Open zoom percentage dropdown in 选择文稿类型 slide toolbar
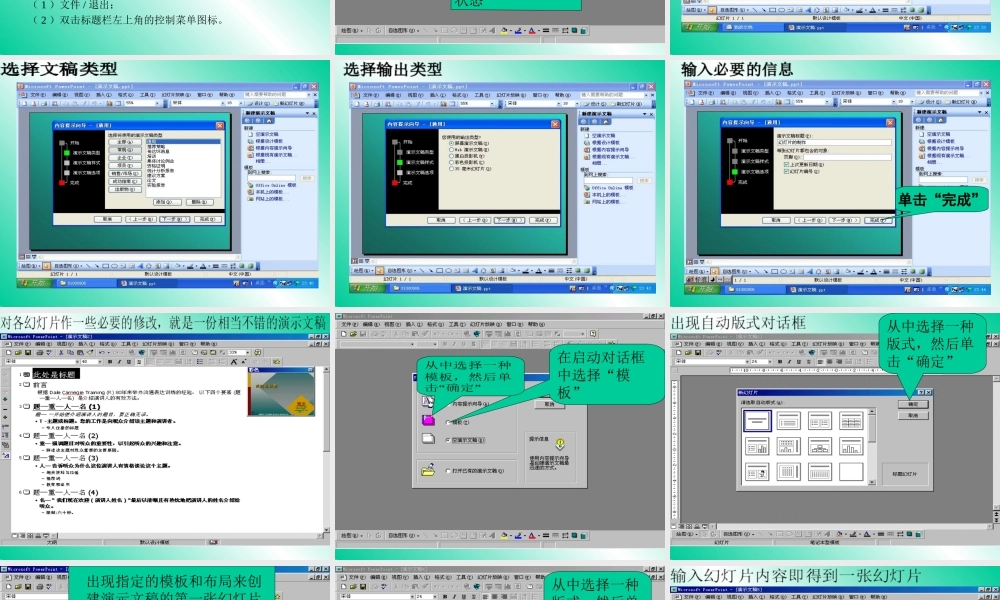This screenshot has width=1000, height=600. click(x=157, y=103)
